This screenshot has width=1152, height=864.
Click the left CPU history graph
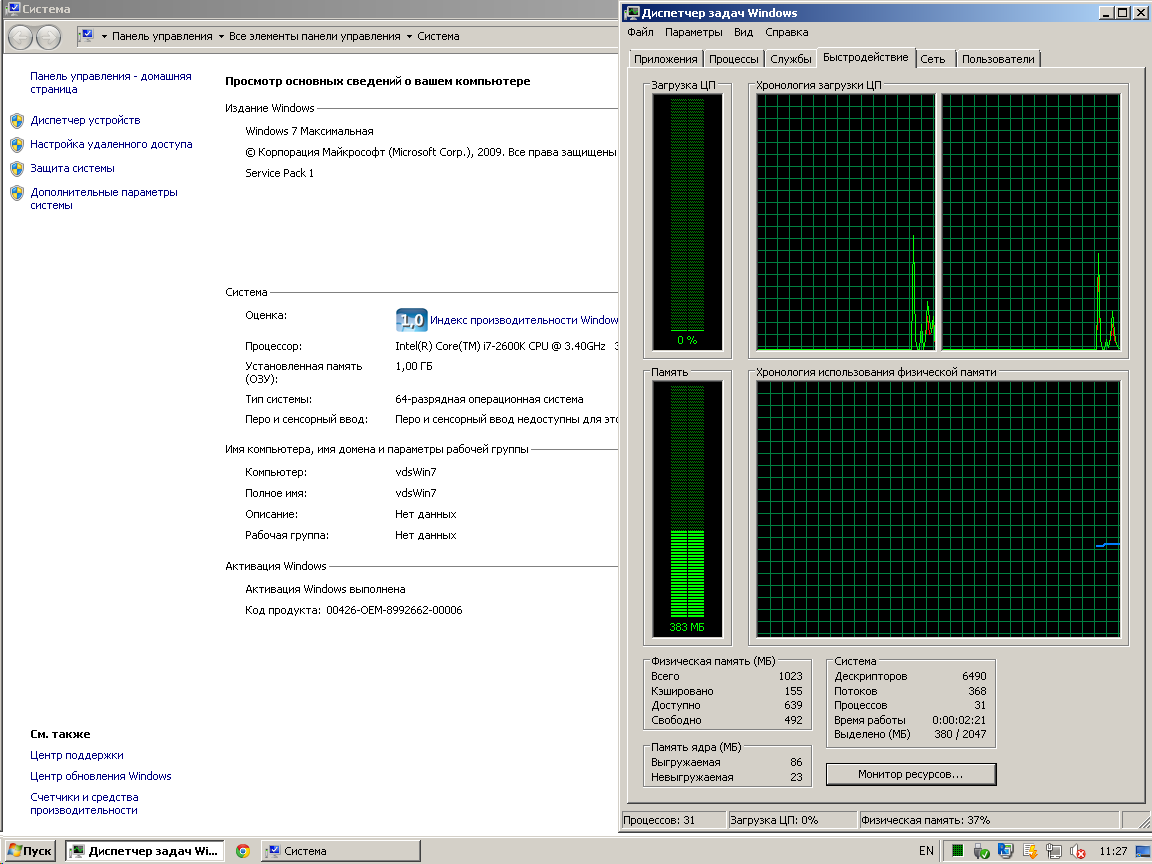[x=846, y=222]
